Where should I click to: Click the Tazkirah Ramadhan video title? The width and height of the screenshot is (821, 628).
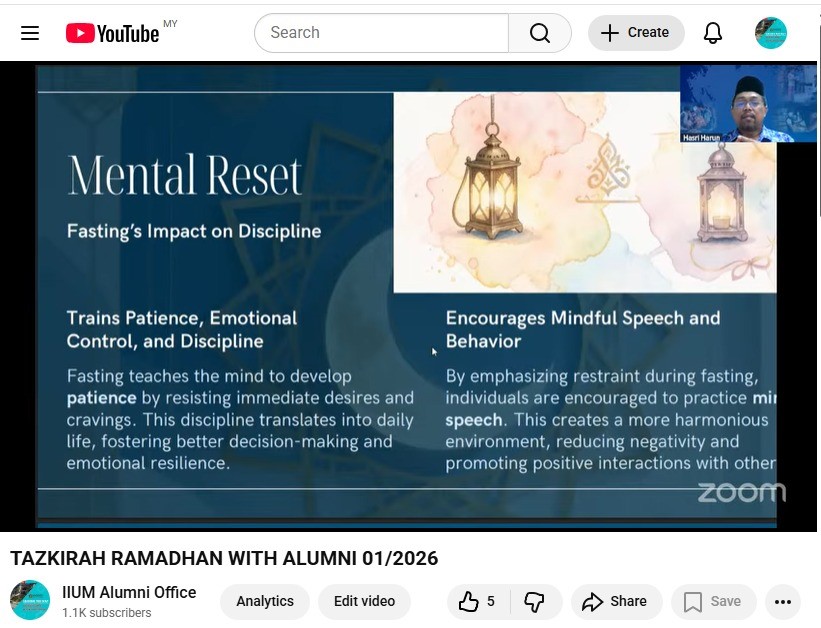(x=224, y=558)
